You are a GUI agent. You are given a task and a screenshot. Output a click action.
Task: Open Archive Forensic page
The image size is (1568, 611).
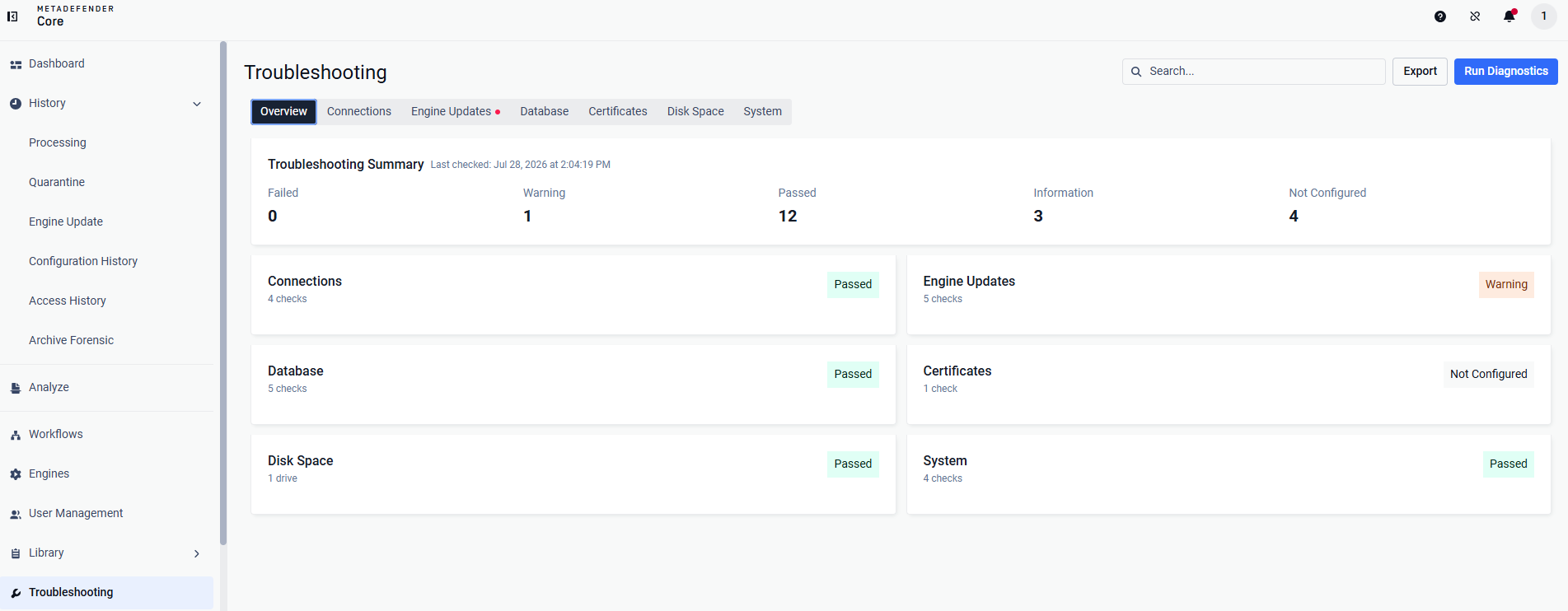(x=72, y=341)
